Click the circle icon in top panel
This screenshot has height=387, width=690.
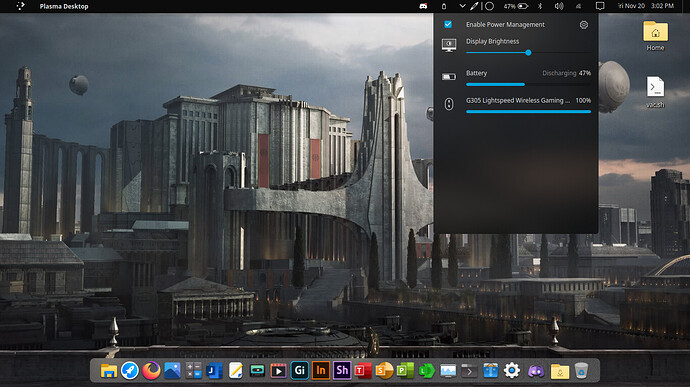pos(489,6)
